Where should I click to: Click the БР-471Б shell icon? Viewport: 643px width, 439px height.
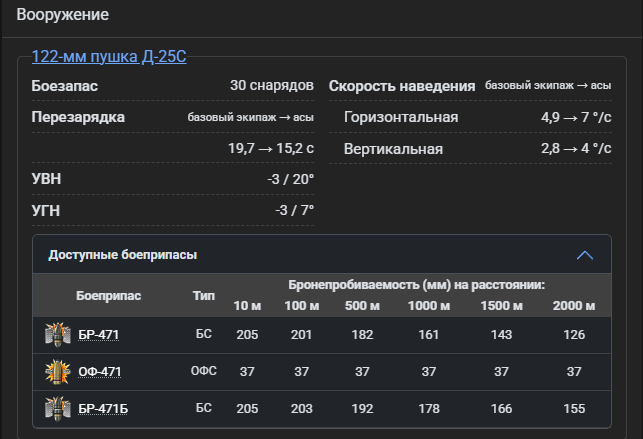coord(58,408)
